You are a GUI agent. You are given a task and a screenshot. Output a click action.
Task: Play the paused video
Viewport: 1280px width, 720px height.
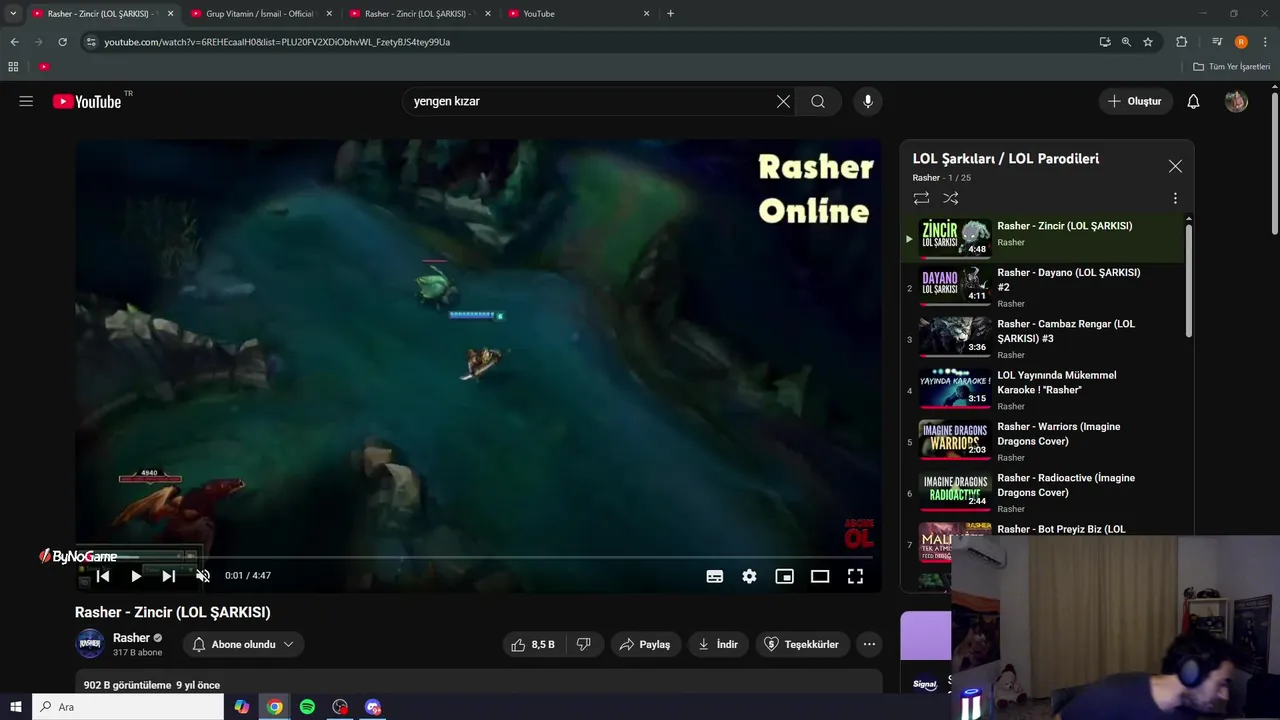[x=136, y=576]
